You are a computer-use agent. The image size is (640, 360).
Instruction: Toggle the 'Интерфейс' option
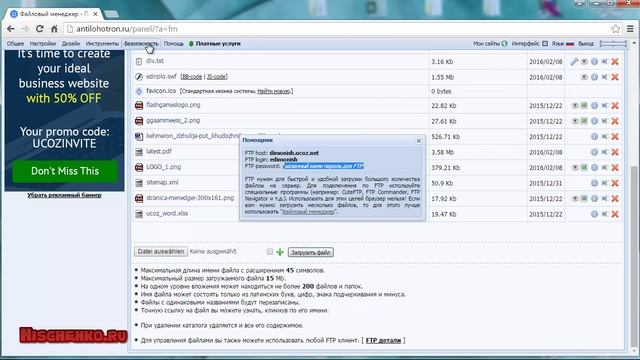tap(529, 43)
